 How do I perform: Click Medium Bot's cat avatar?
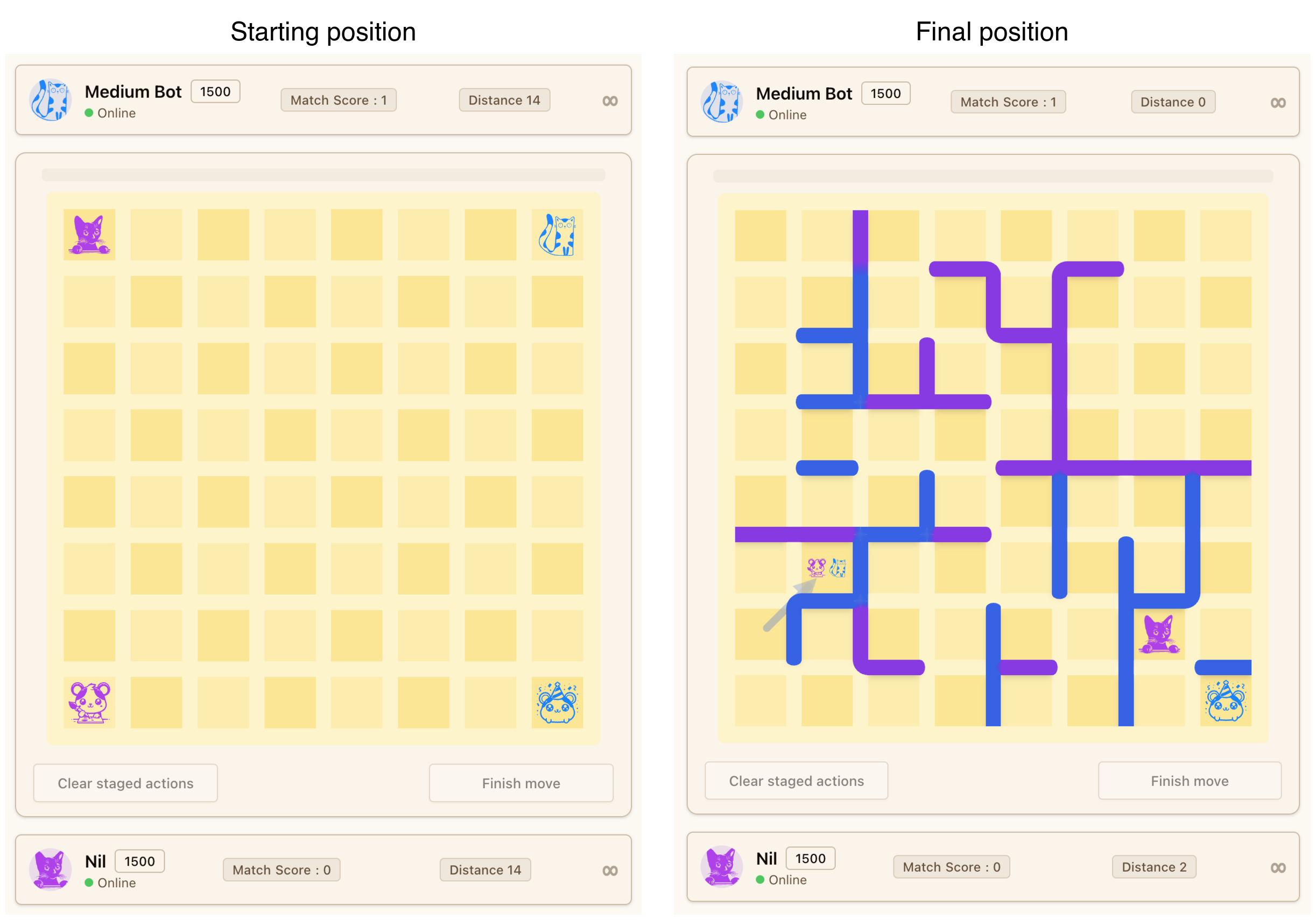pos(51,99)
